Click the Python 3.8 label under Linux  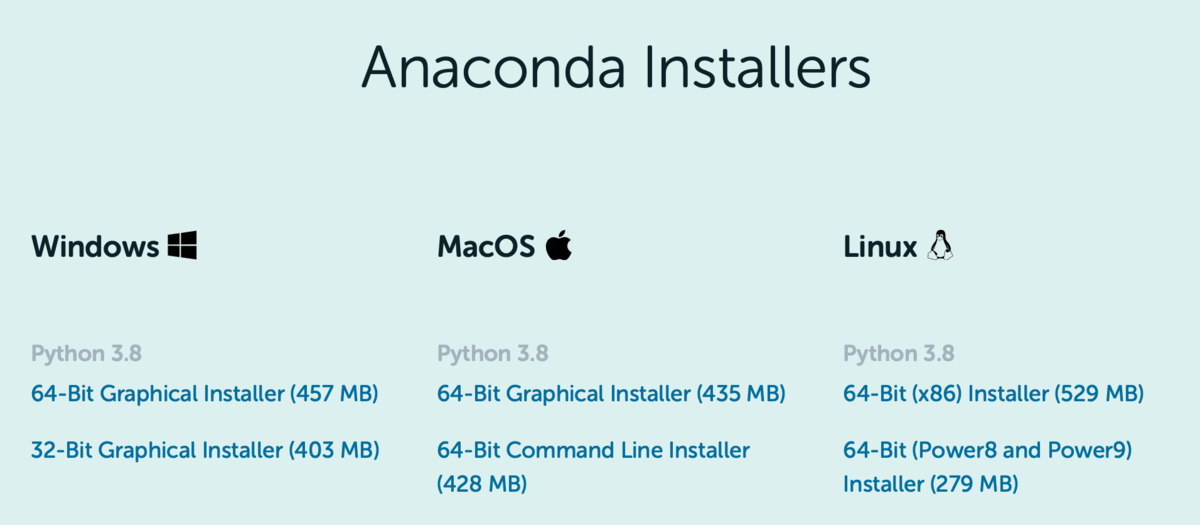[x=899, y=354]
